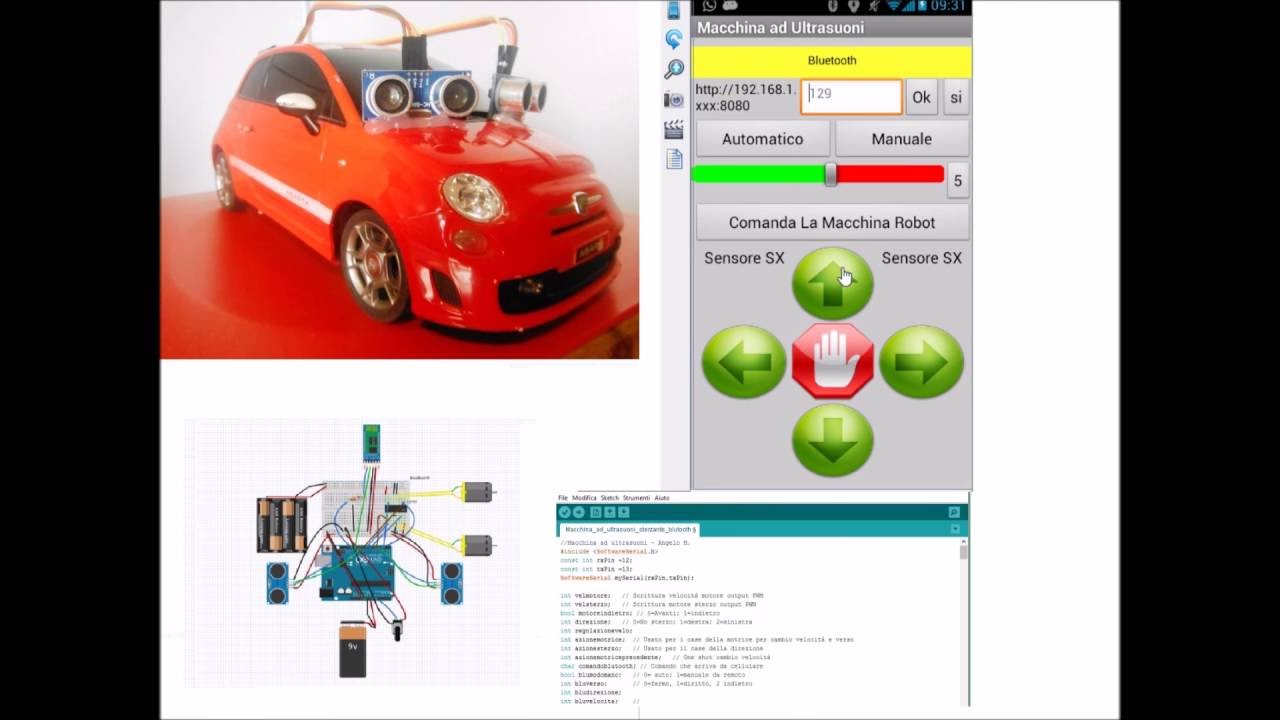Click the zoom magnifier icon in sidebar
The image size is (1280, 720).
674,69
